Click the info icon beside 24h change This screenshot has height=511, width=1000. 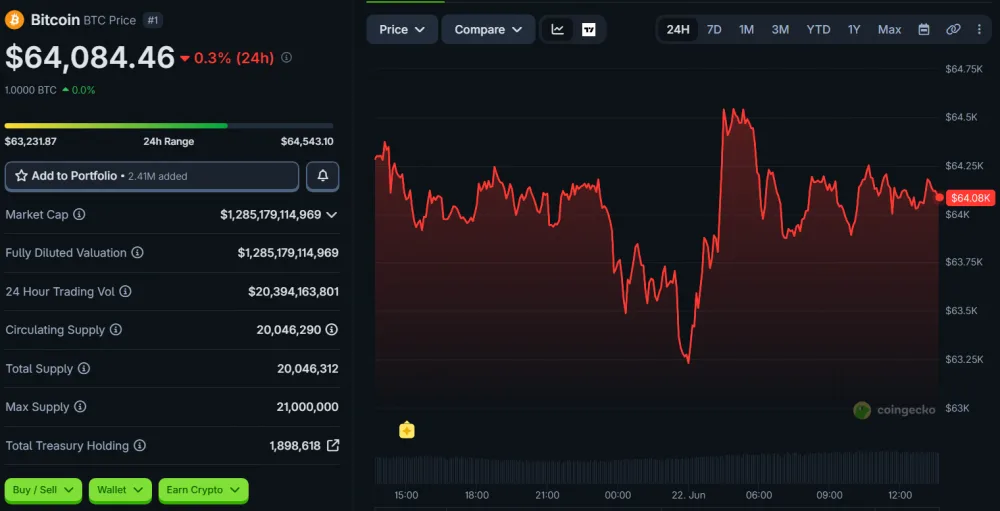point(286,57)
